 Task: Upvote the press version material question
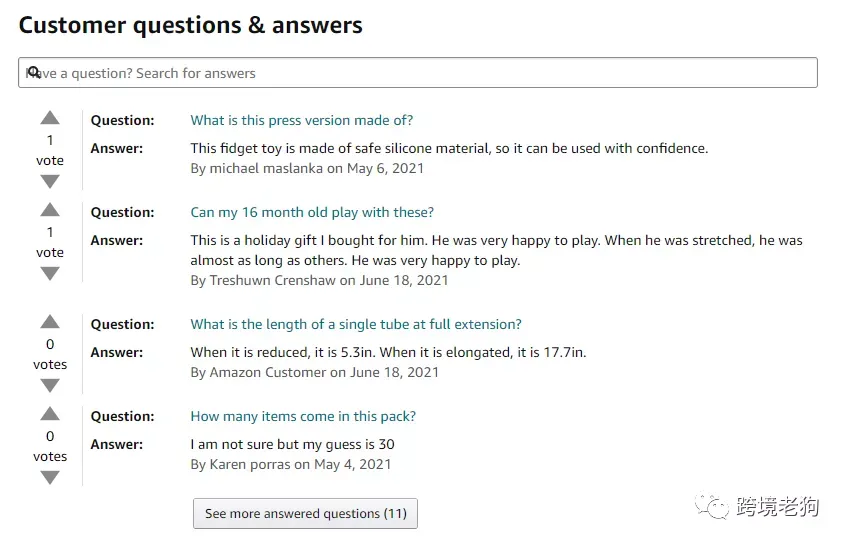coord(50,118)
